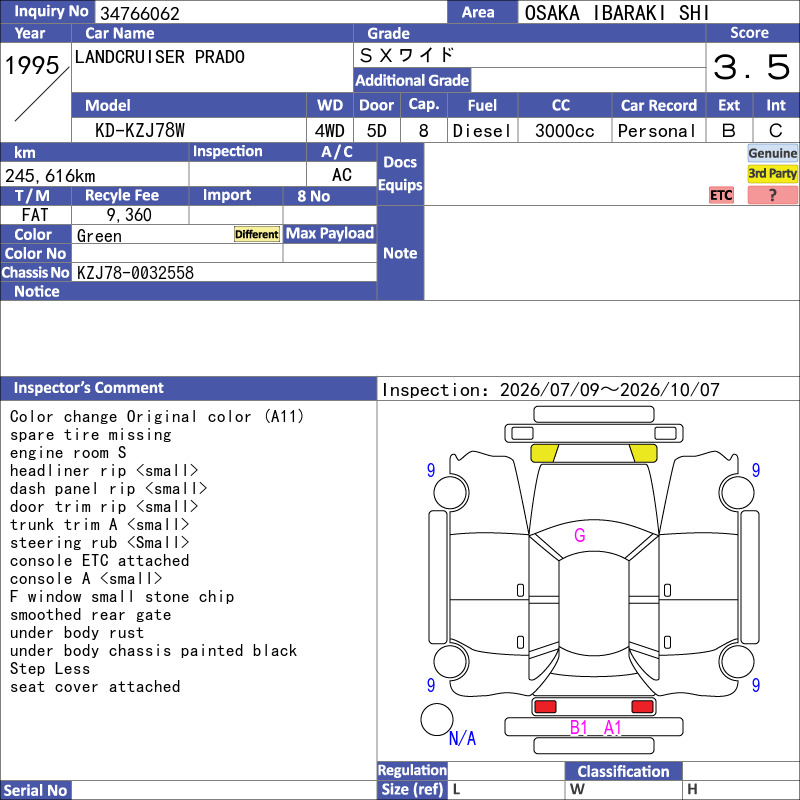Viewport: 800px width, 800px height.
Task: Click the Docs Equips header
Action: [400, 173]
